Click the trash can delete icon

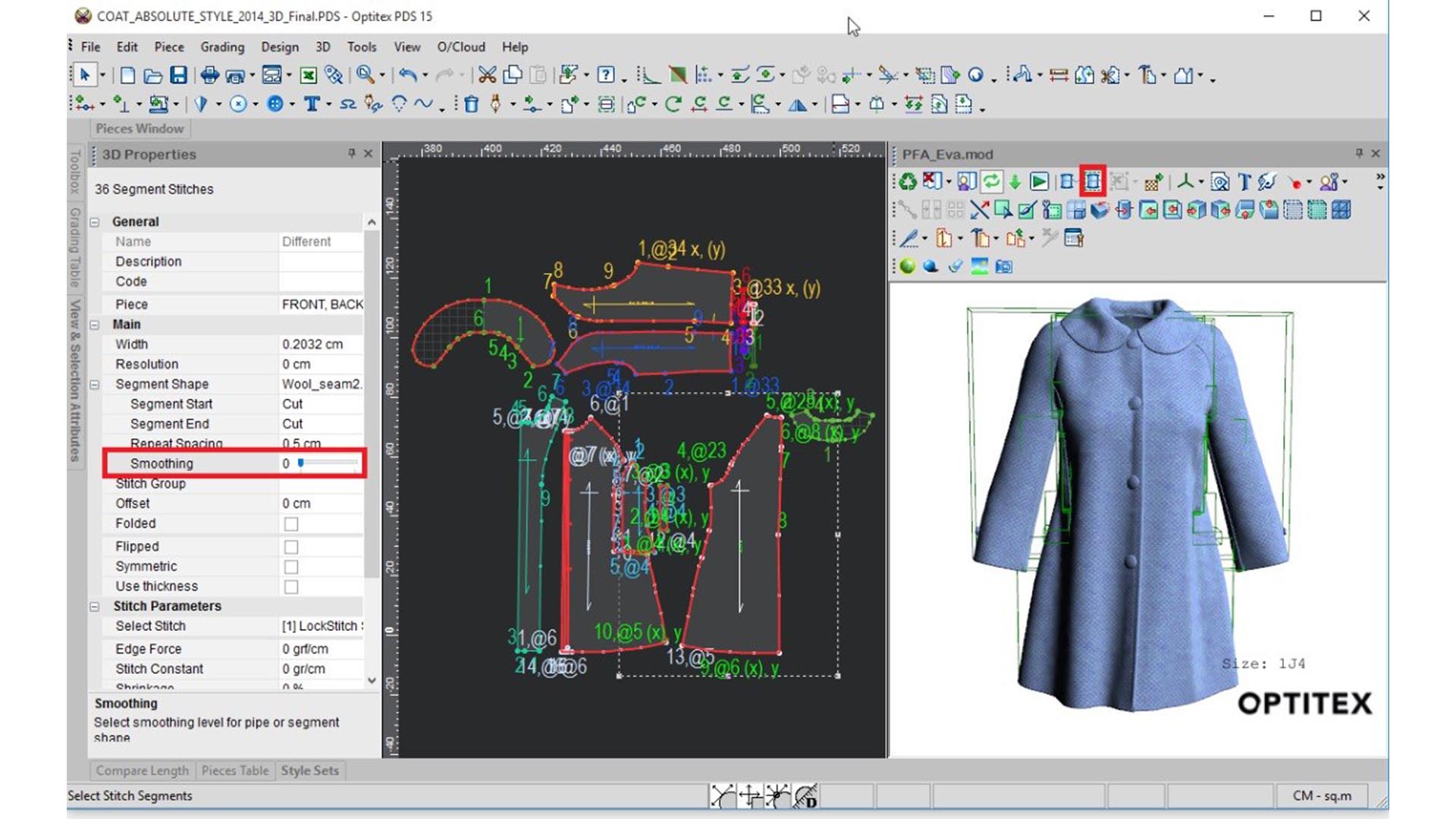tap(471, 104)
